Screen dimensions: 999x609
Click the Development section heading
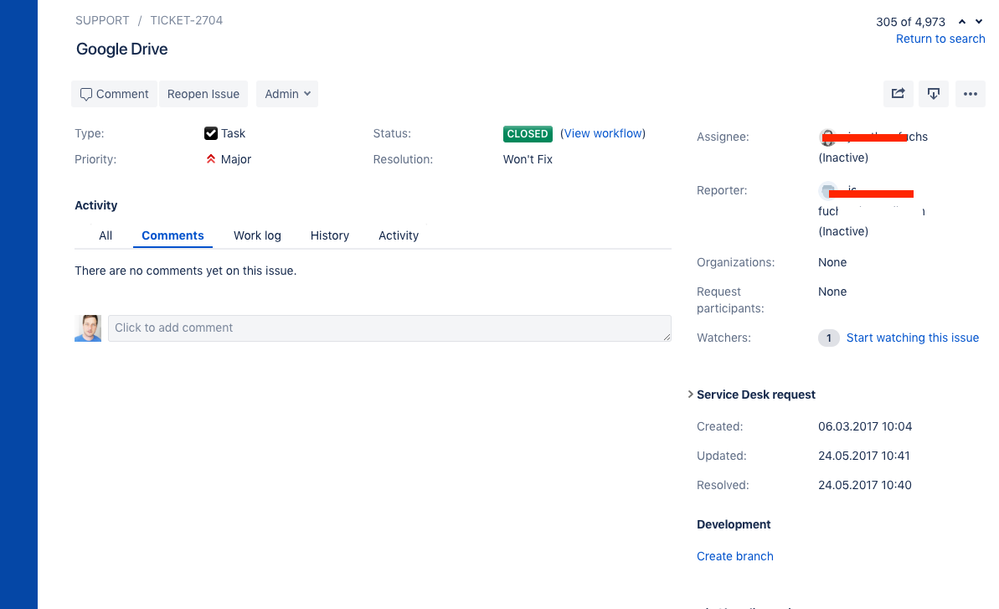[733, 524]
